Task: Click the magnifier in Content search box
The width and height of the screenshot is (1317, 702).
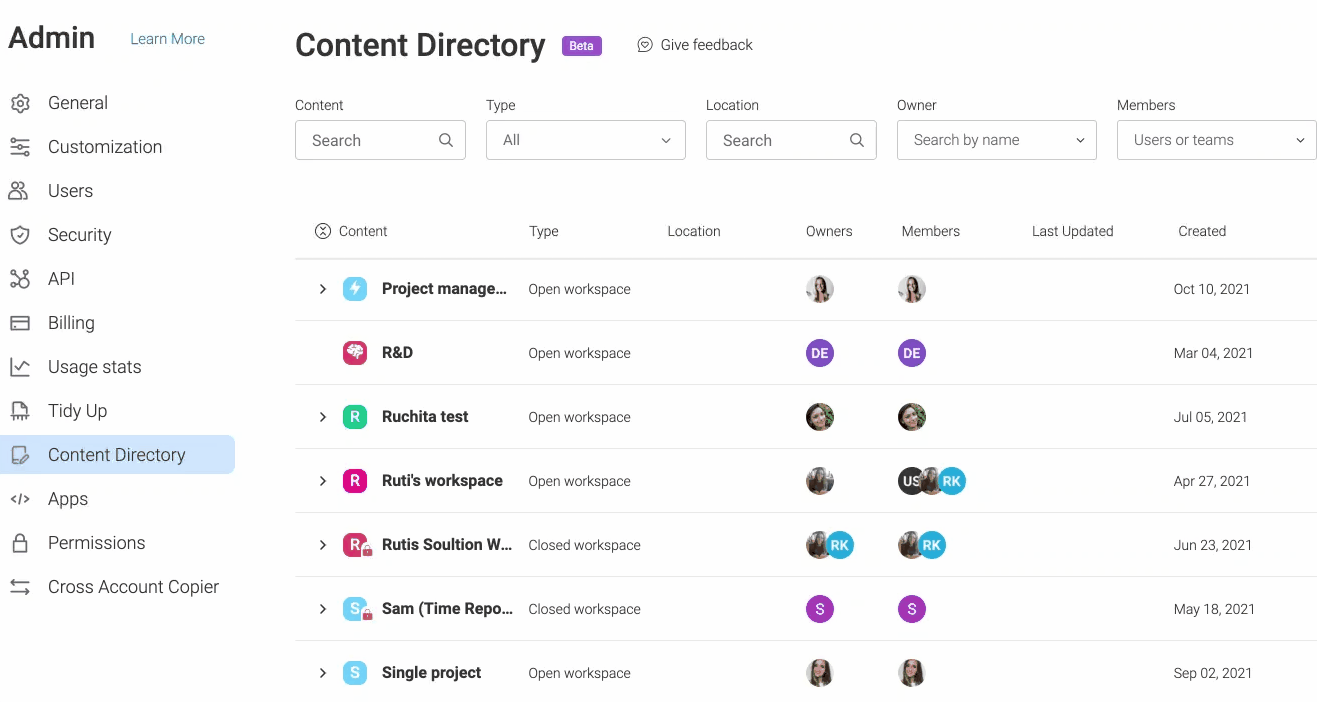Action: 446,140
